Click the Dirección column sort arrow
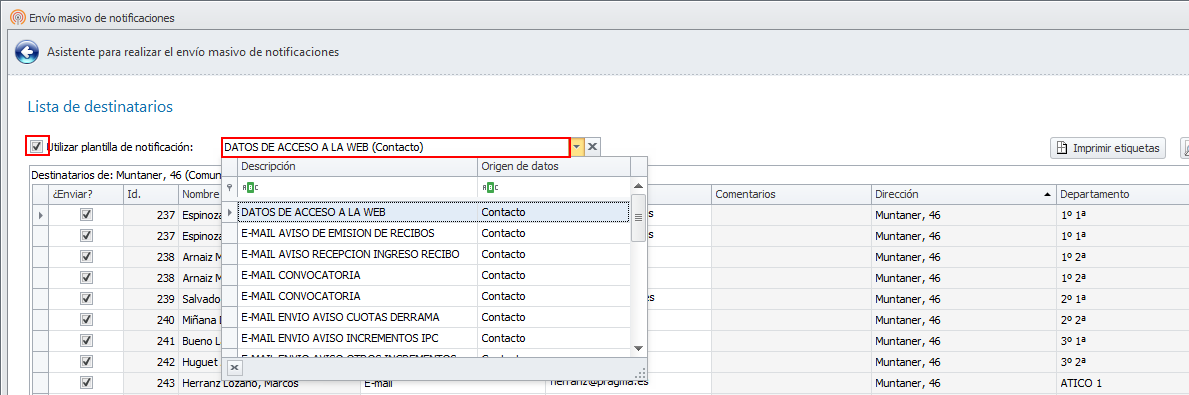The height and width of the screenshot is (395, 1189). [x=1047, y=194]
